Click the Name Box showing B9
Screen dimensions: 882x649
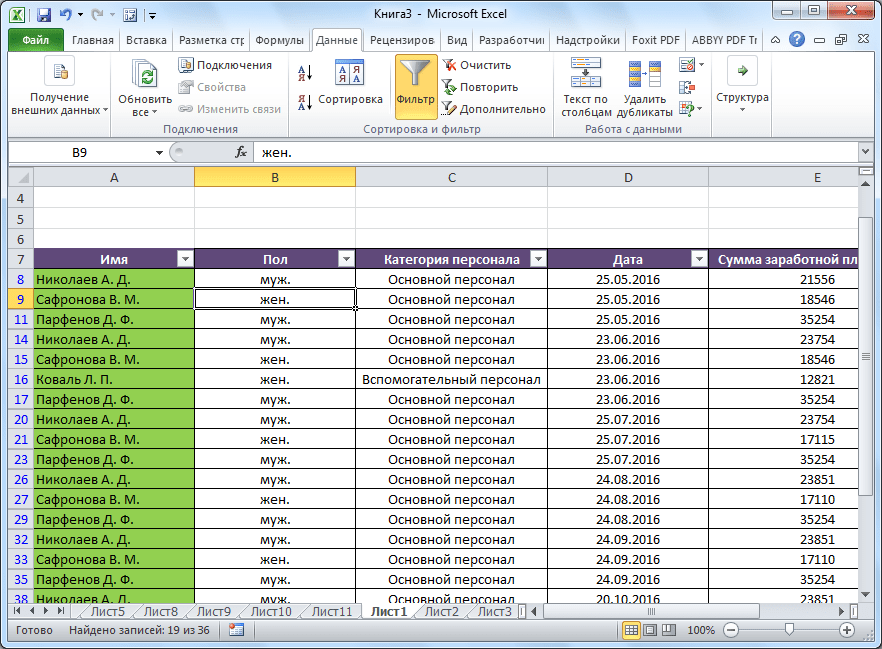point(80,152)
